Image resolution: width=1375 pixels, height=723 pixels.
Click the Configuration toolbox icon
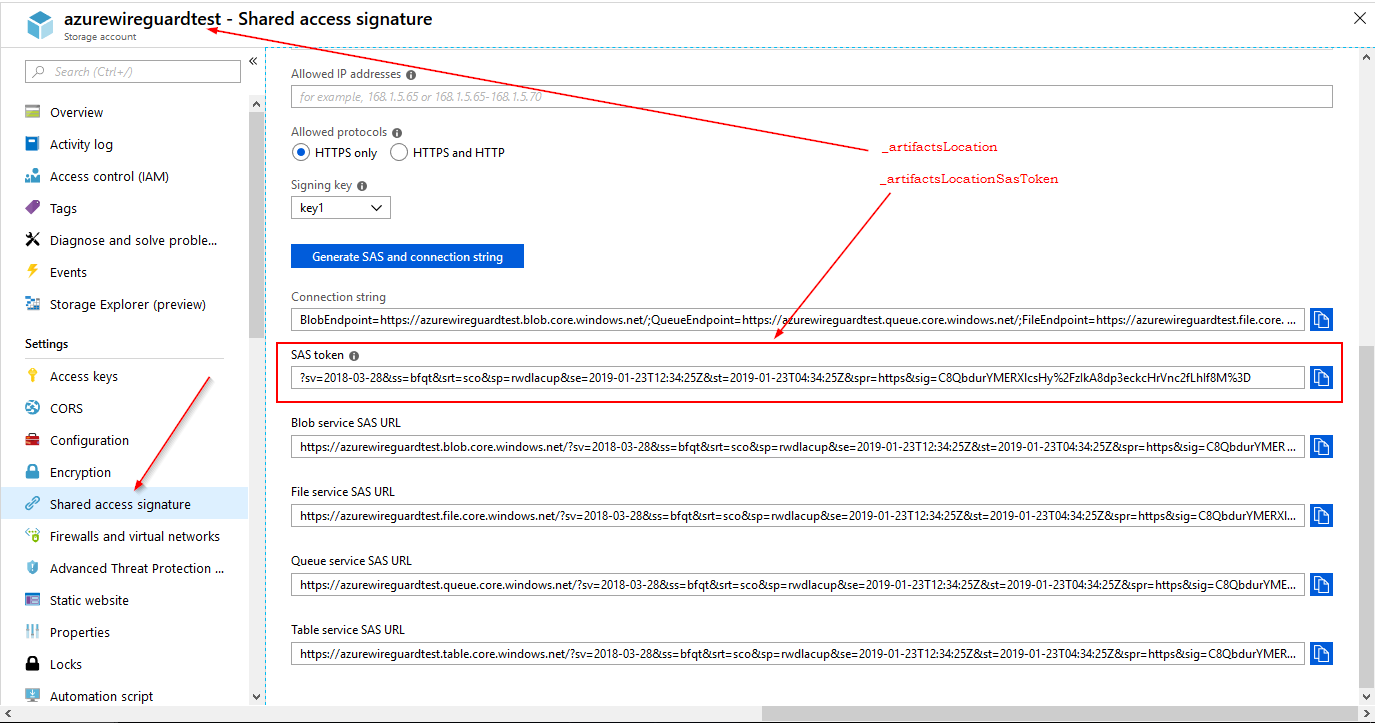point(32,440)
